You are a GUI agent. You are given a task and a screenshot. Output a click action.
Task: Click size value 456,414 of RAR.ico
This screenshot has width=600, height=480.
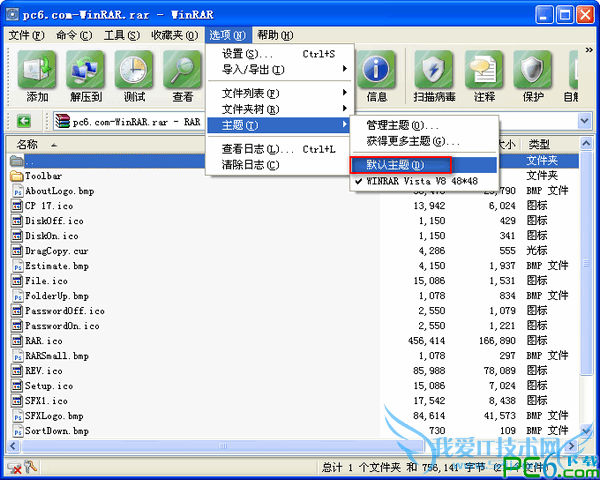pos(426,341)
